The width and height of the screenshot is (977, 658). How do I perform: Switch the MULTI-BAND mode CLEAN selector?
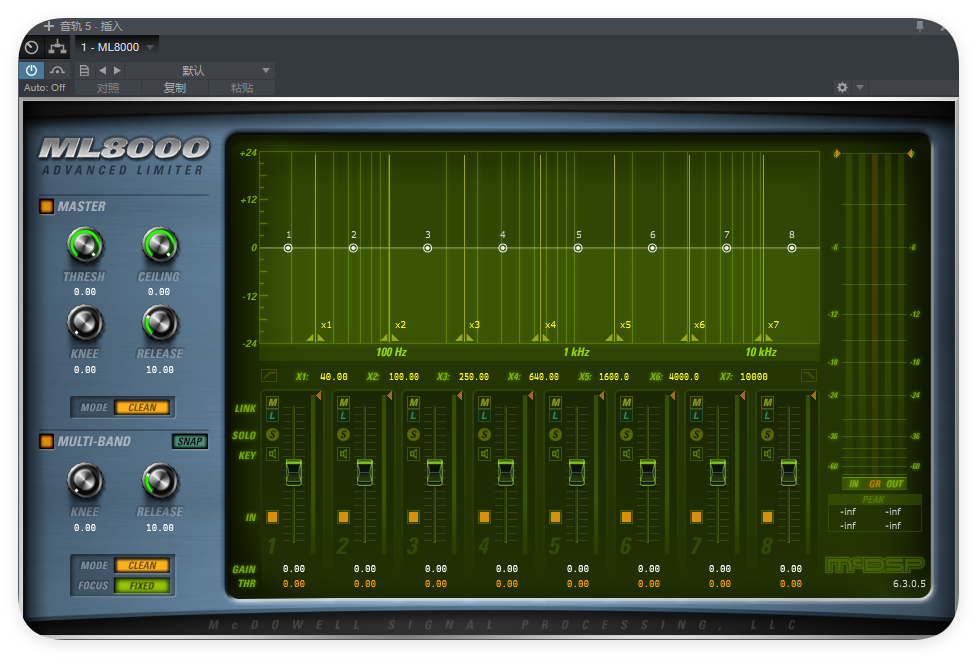coord(142,565)
